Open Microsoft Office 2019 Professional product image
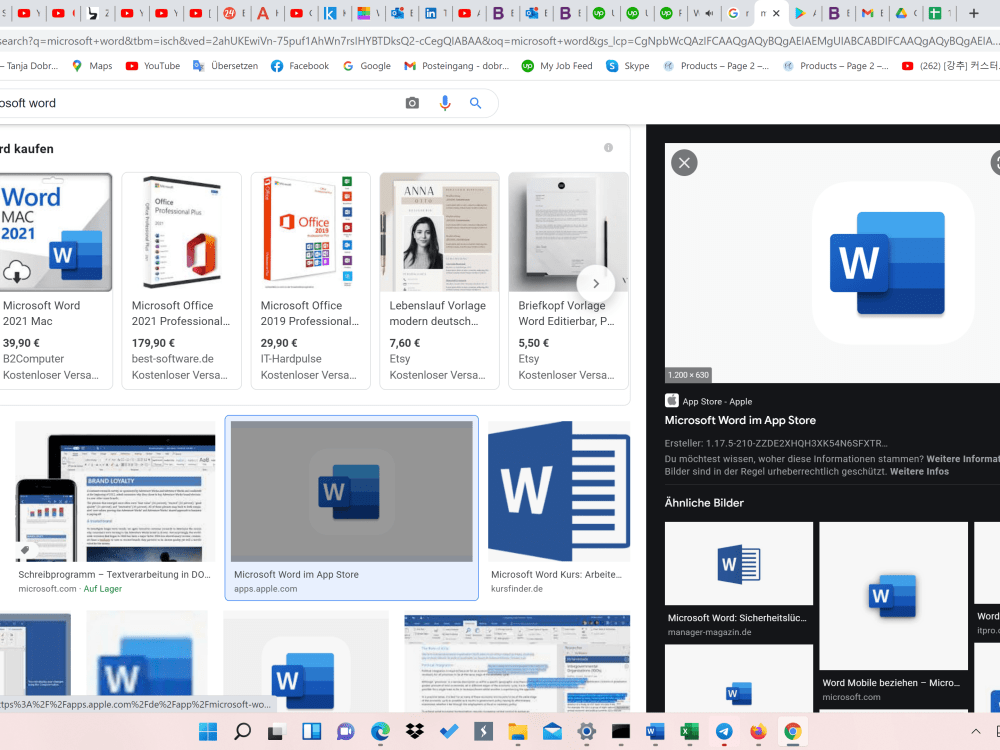The height and width of the screenshot is (750, 1000). click(310, 232)
